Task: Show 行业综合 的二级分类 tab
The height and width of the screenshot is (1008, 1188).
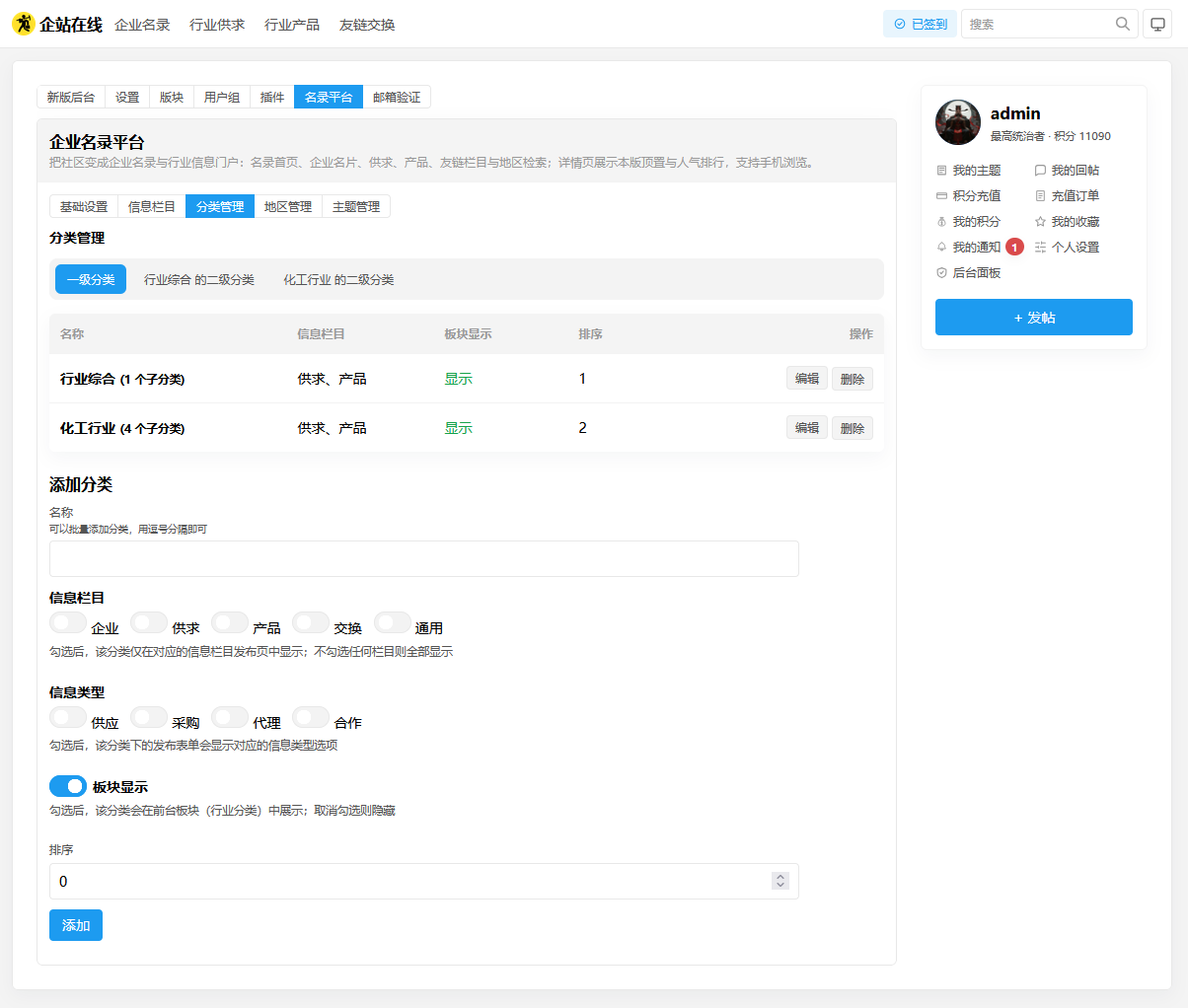Action: pyautogui.click(x=199, y=280)
